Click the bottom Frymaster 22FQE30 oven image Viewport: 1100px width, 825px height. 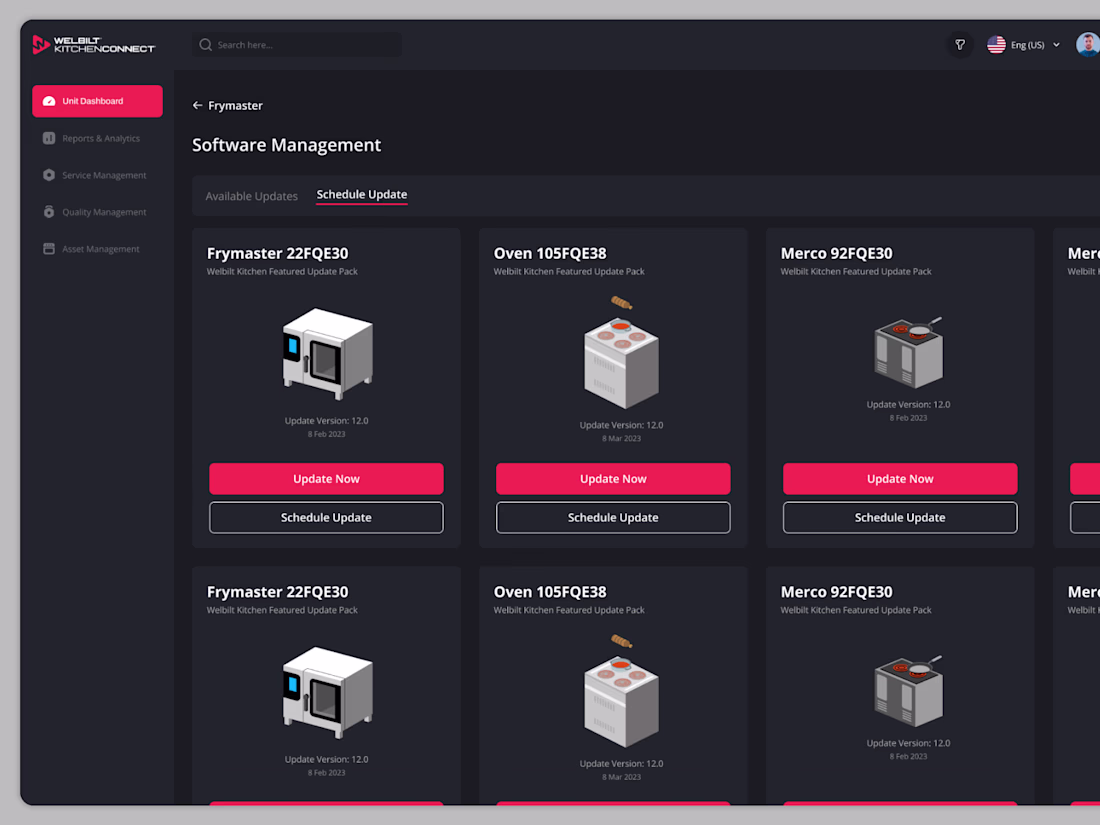(x=328, y=692)
